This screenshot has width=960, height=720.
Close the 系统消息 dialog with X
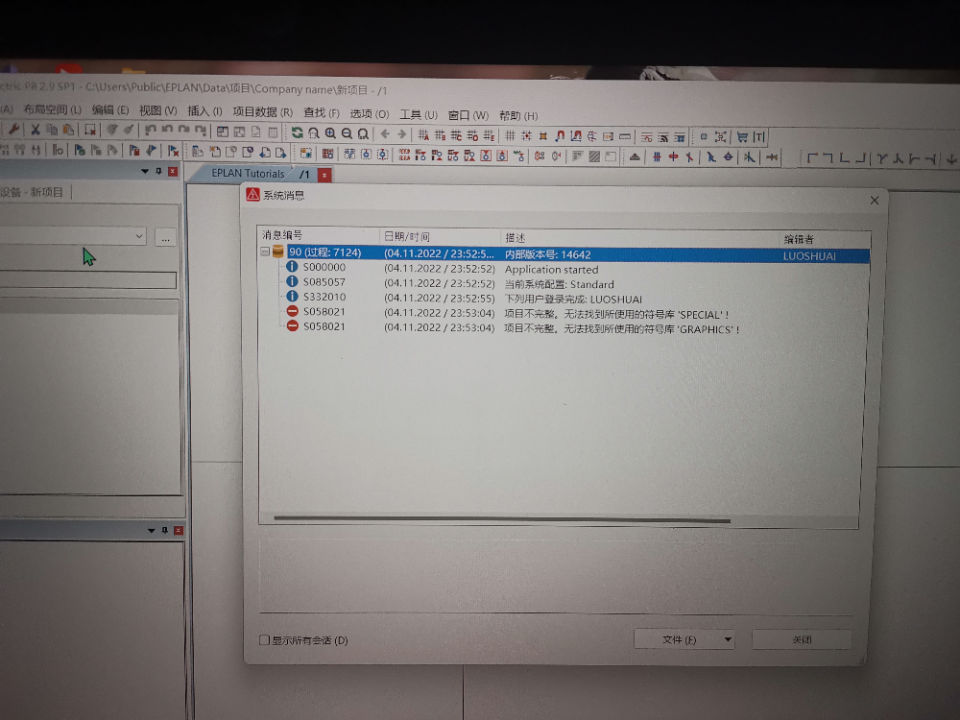(874, 200)
